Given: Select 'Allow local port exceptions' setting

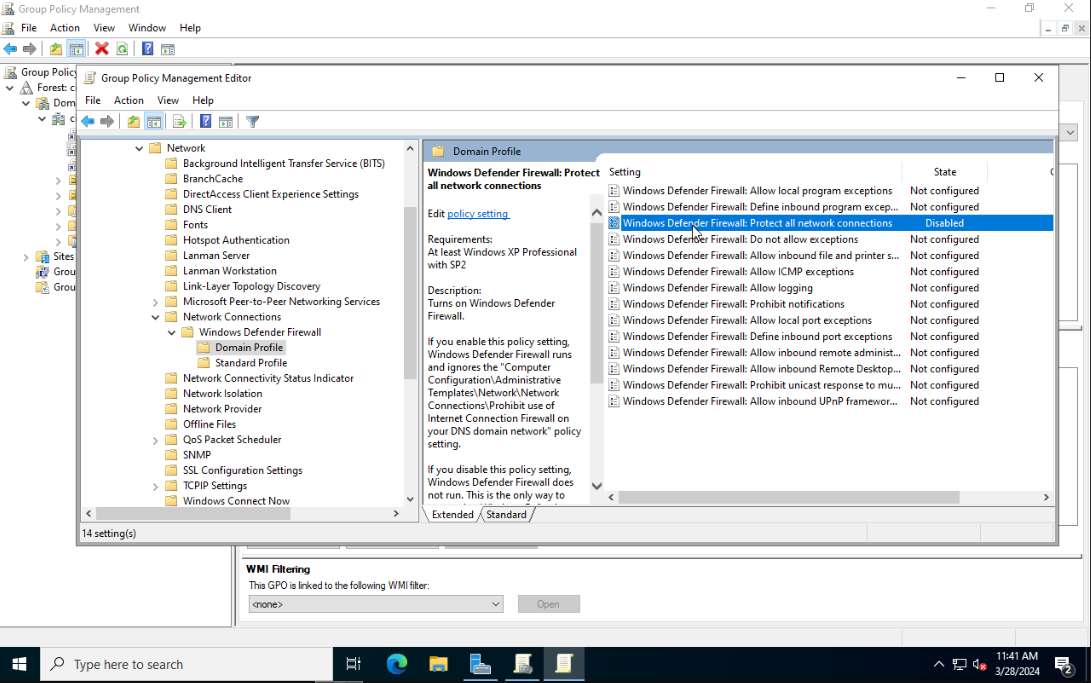Looking at the screenshot, I should pos(747,321).
